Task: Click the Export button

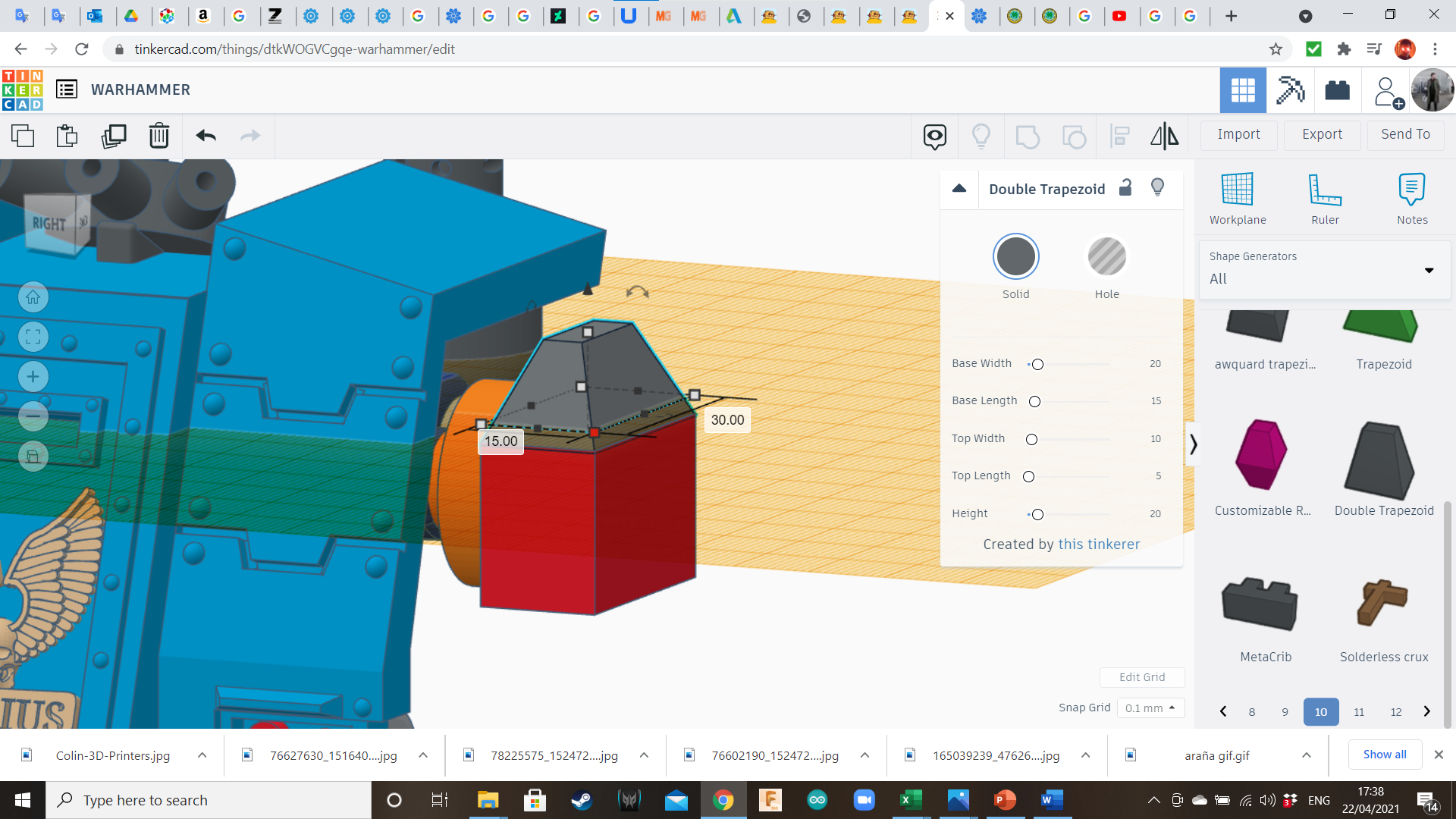Action: 1322,134
